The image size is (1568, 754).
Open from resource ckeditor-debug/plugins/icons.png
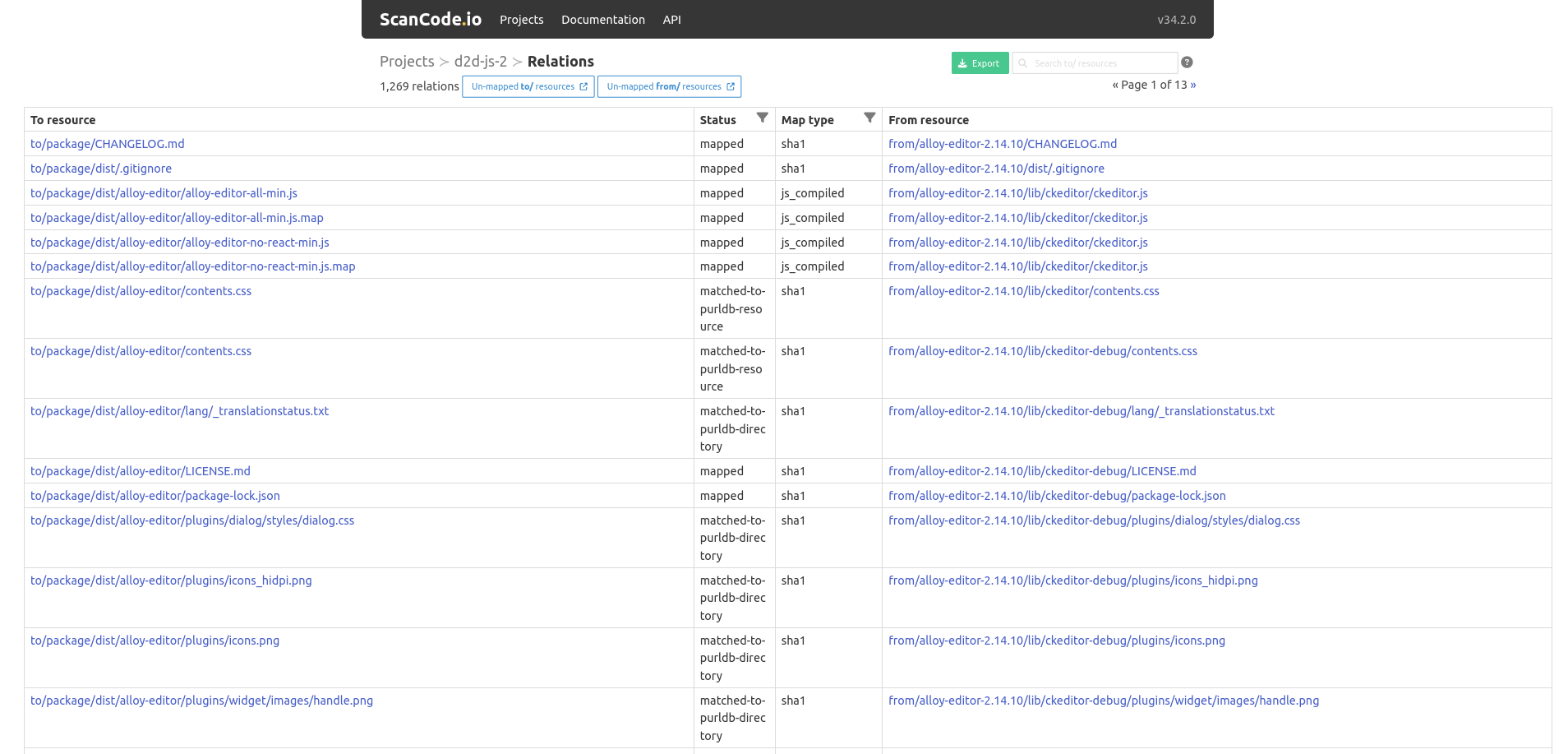point(1057,641)
